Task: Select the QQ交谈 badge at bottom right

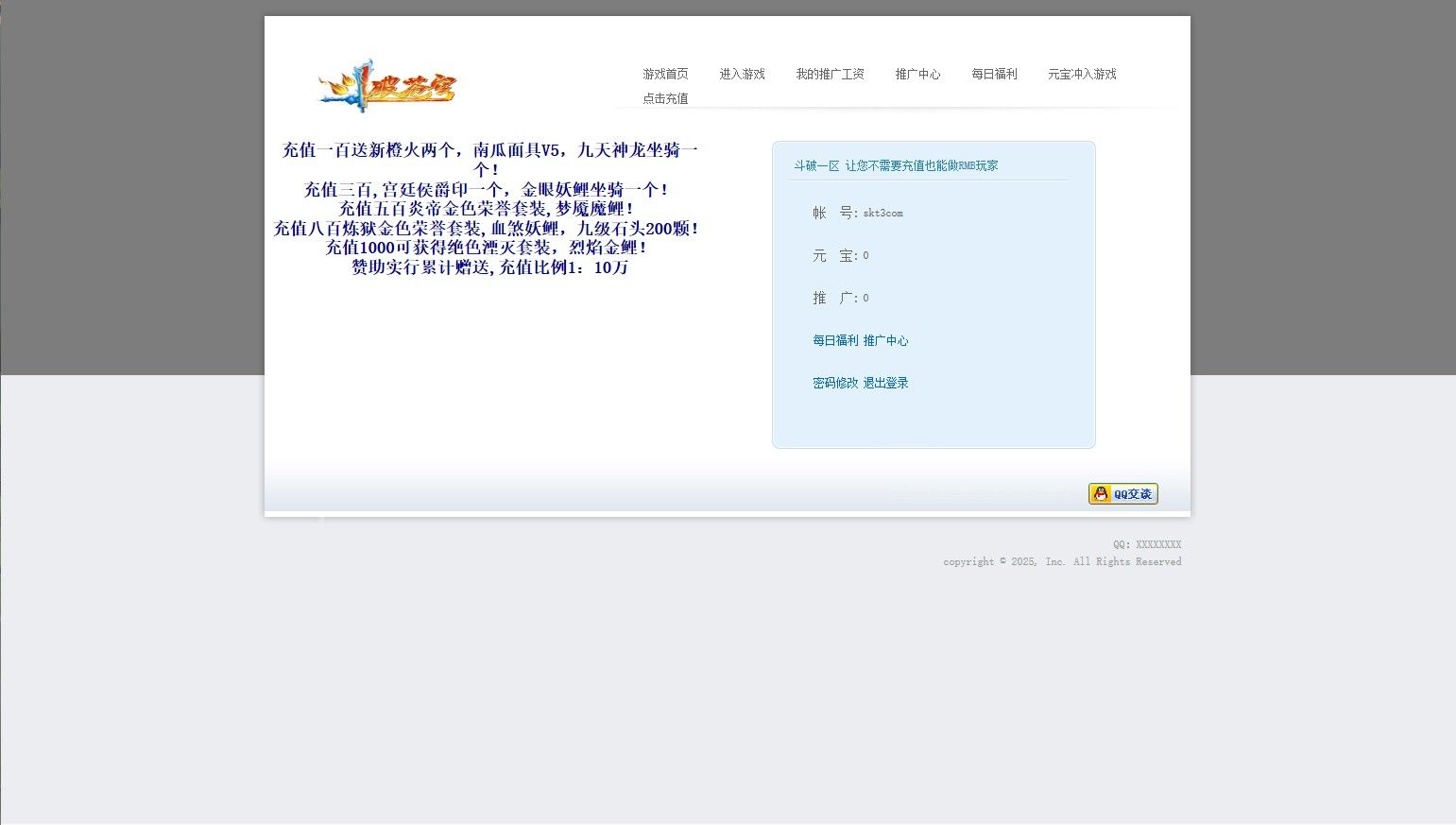Action: (x=1122, y=493)
